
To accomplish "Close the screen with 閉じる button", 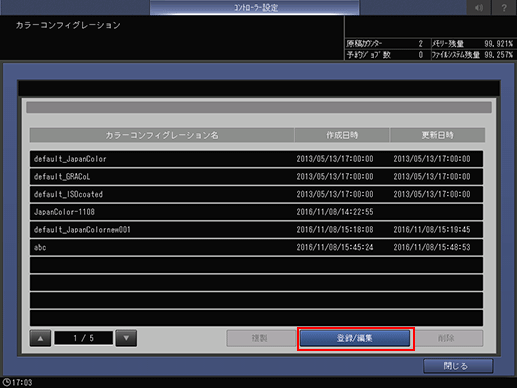I will (458, 366).
